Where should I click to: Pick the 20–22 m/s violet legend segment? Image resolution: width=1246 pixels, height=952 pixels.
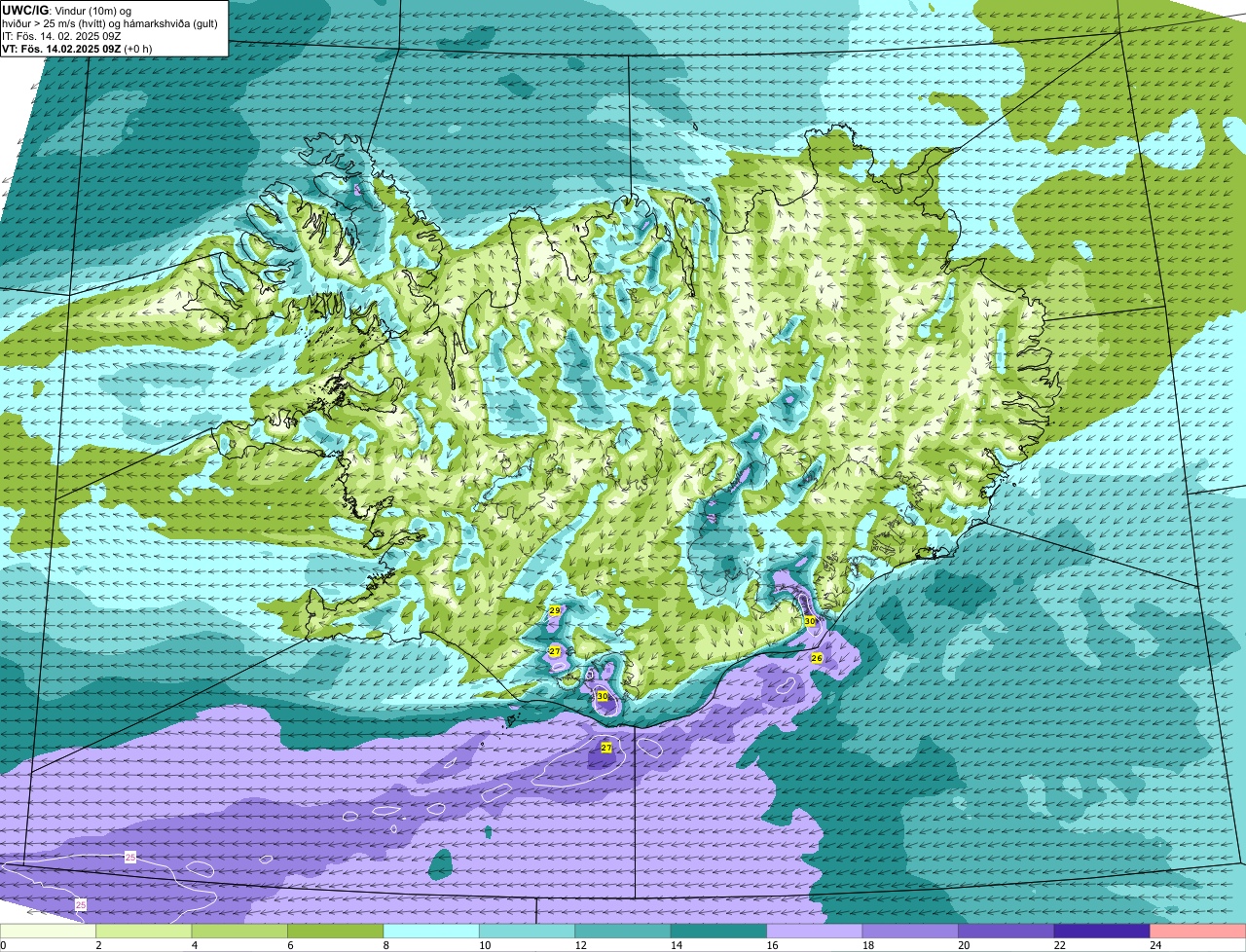(x=1007, y=931)
